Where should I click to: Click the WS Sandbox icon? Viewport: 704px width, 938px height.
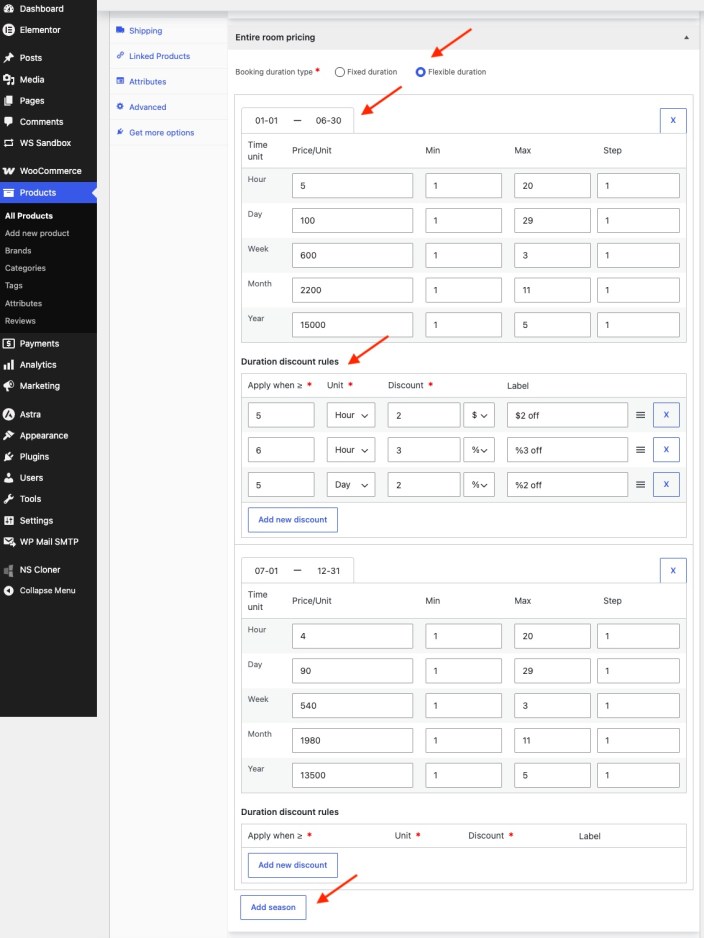coord(8,143)
